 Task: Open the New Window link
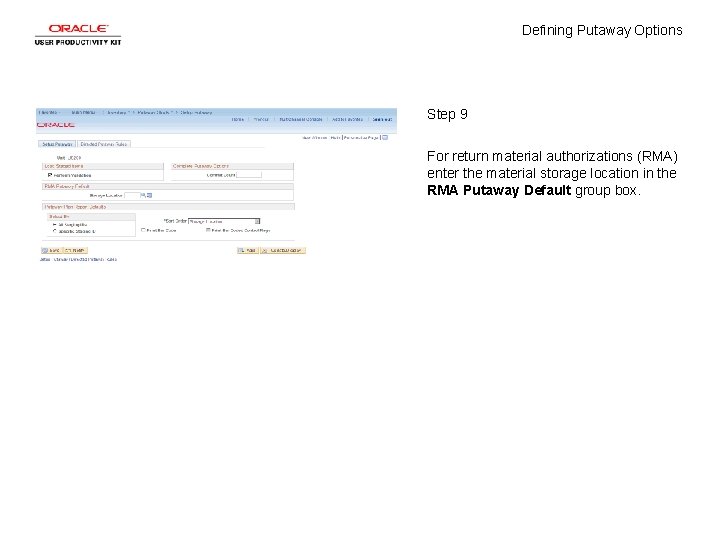(315, 138)
